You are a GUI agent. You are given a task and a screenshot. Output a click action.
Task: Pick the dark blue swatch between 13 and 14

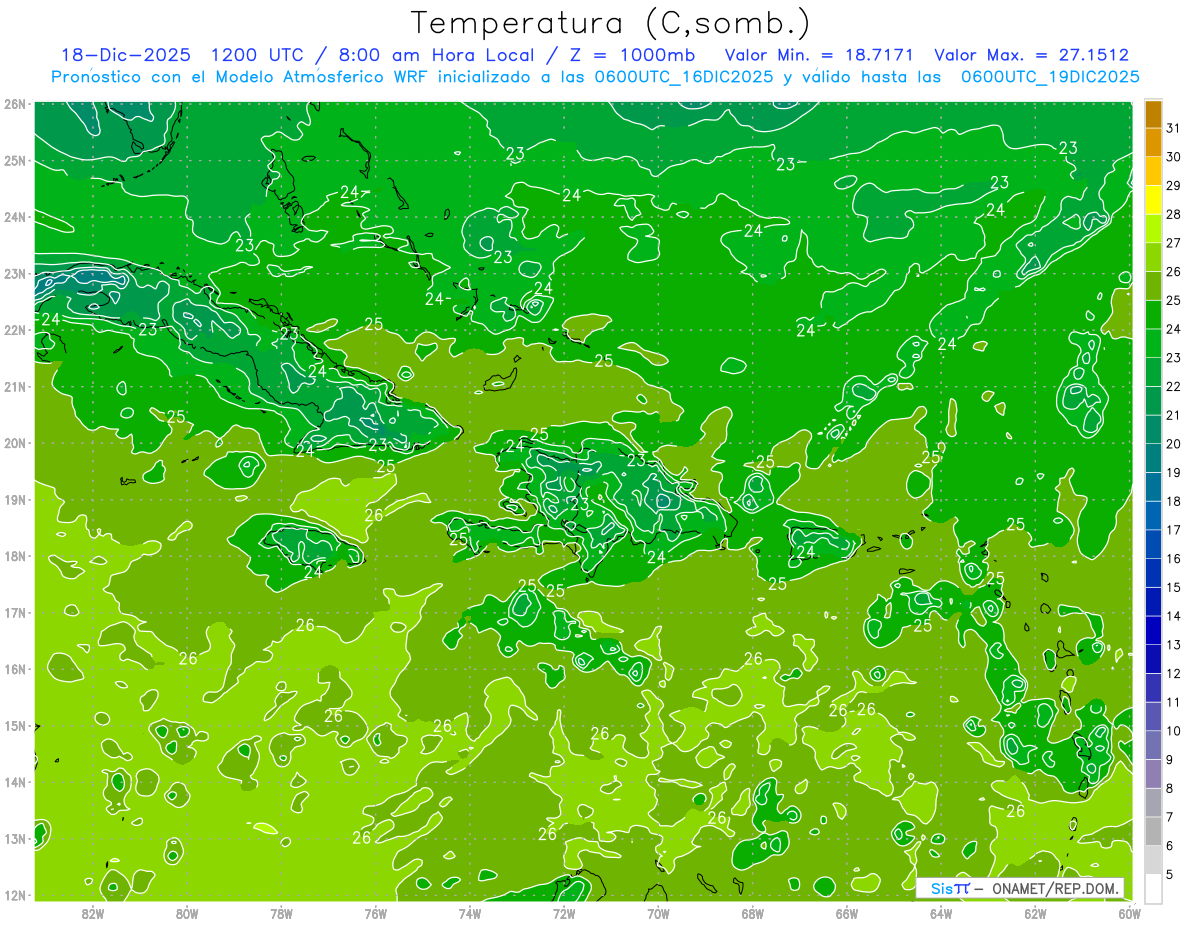point(1154,630)
